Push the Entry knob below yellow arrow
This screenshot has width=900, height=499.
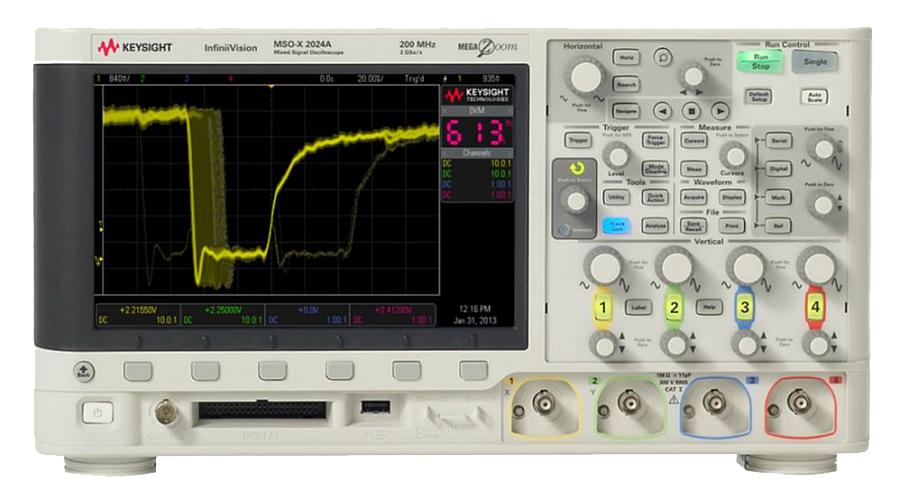pyautogui.click(x=575, y=201)
